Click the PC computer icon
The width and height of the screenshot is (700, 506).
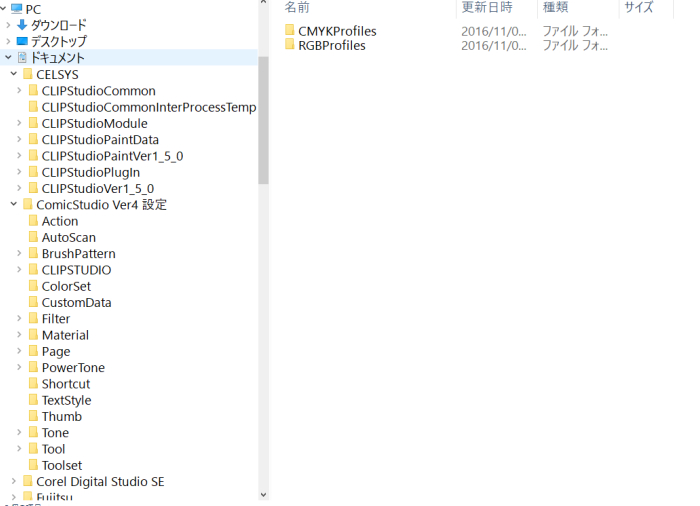tap(16, 9)
